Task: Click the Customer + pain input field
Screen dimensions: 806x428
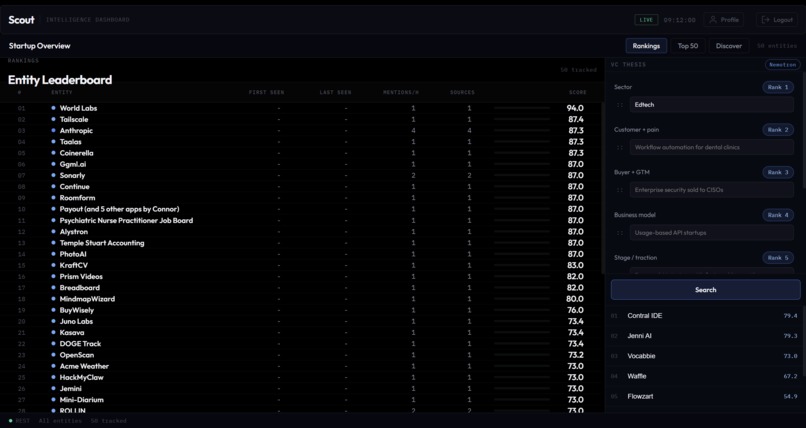Action: [x=711, y=147]
